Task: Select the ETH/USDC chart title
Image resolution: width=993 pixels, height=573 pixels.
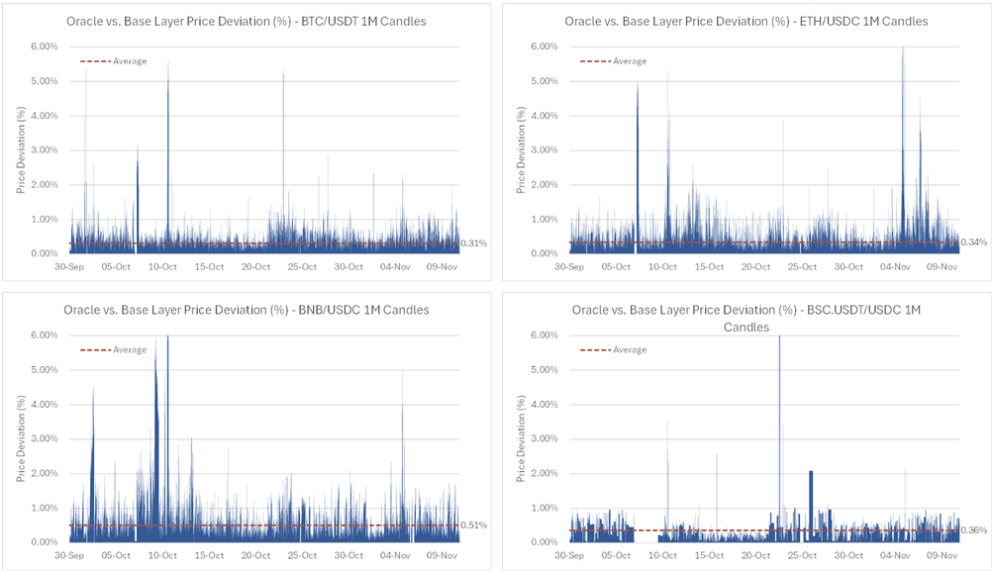Action: [746, 21]
